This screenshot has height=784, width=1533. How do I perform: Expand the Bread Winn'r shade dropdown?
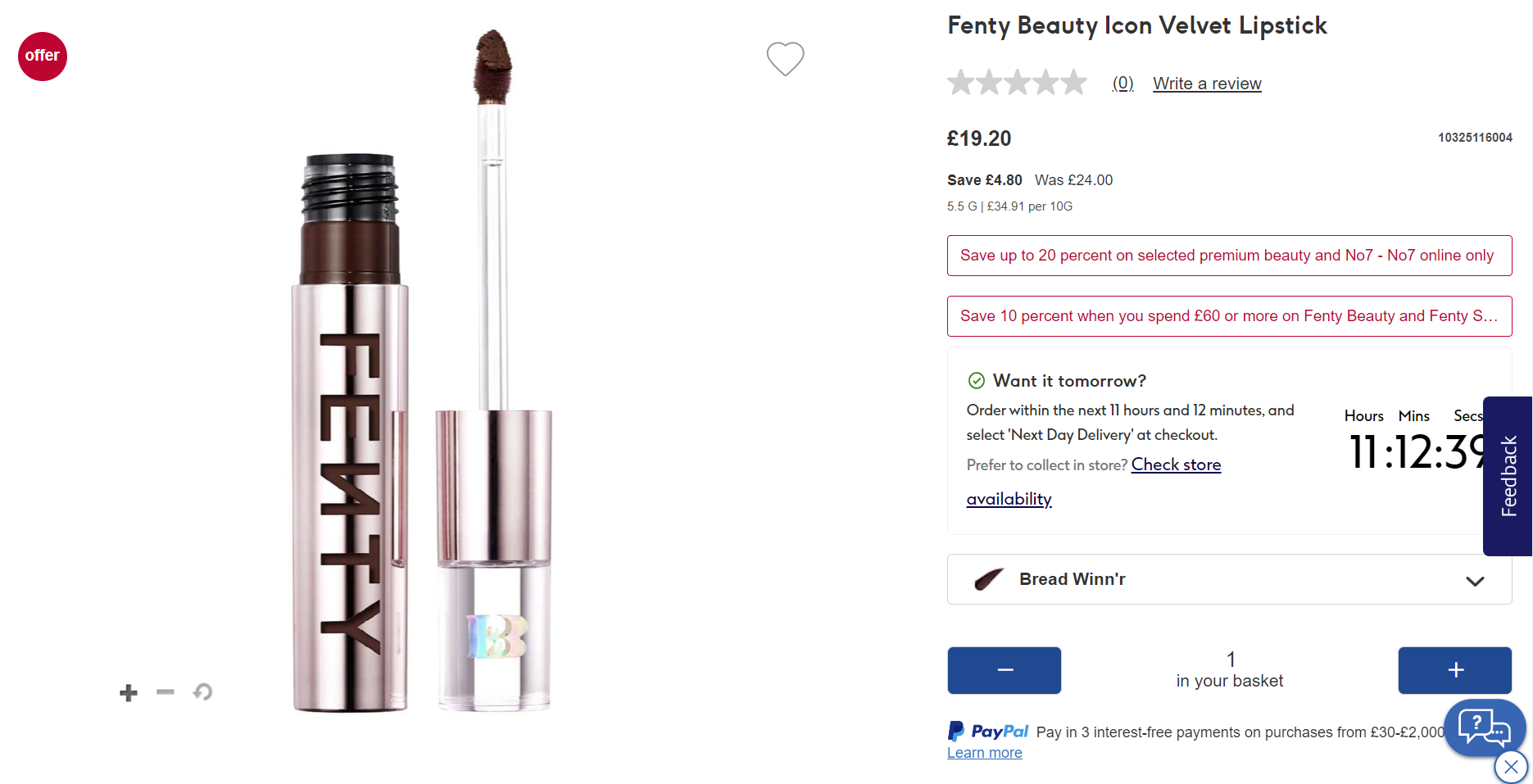[x=1229, y=579]
